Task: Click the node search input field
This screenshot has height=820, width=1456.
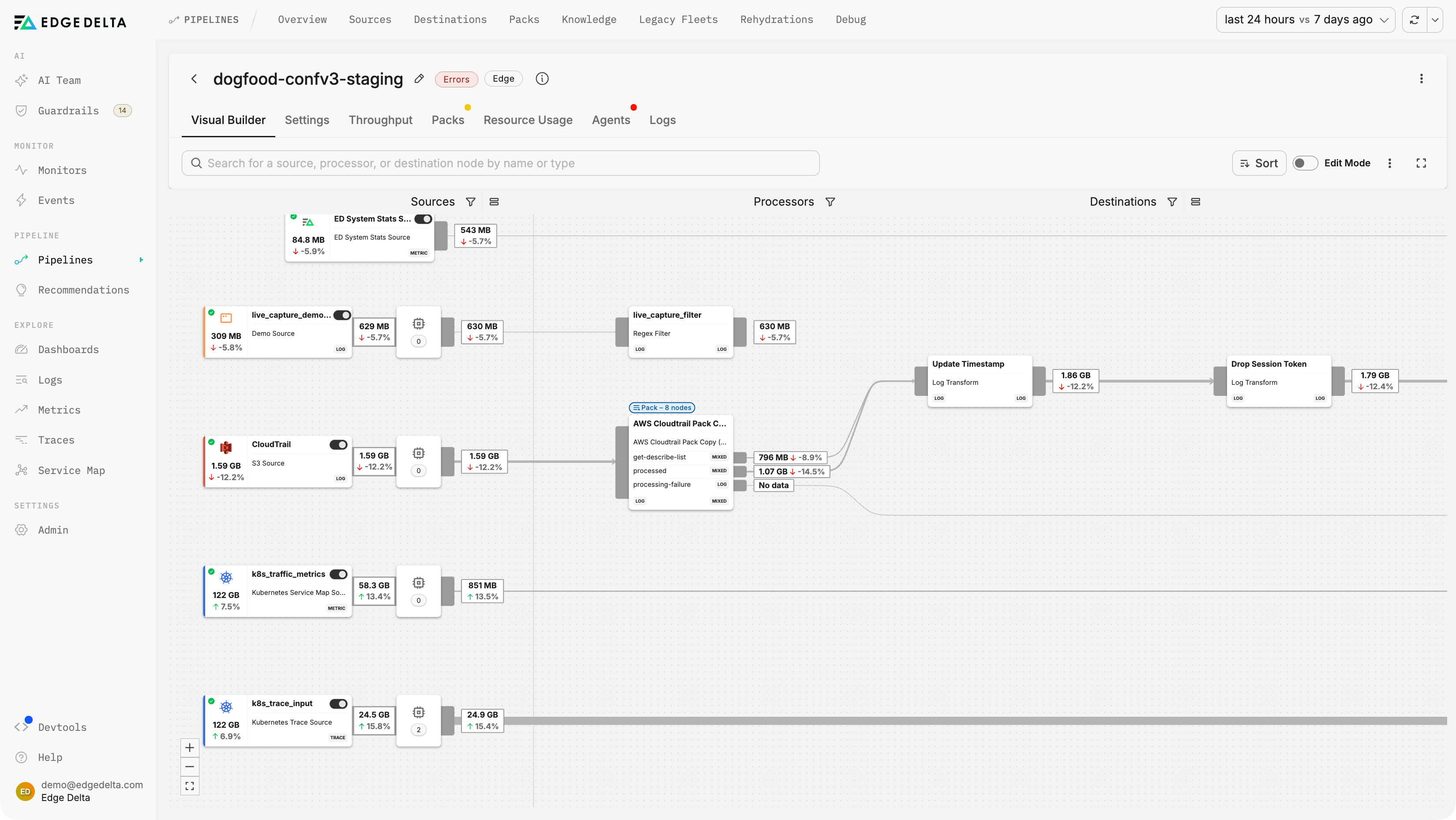Action: click(x=500, y=163)
